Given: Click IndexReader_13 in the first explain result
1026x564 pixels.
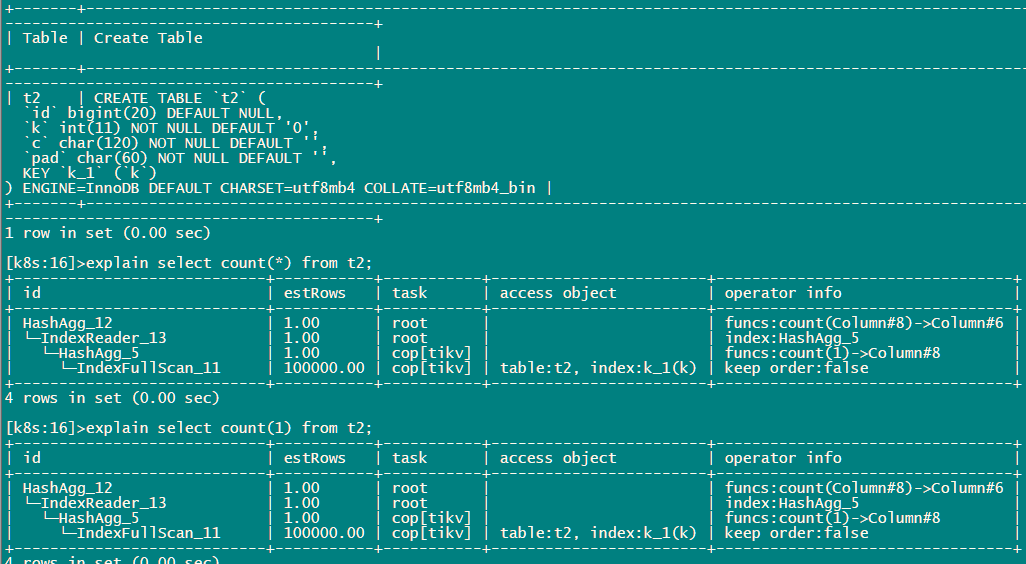Looking at the screenshot, I should [x=103, y=338].
